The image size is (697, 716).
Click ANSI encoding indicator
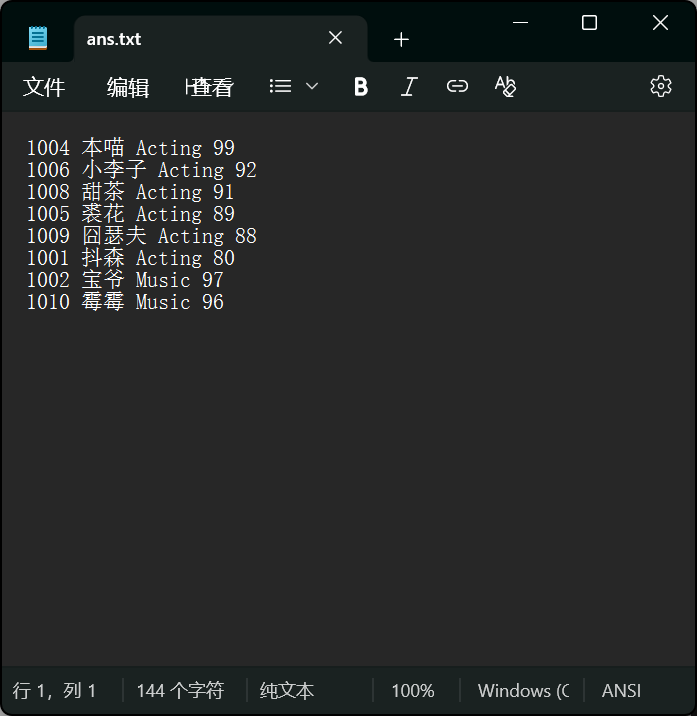tap(621, 690)
